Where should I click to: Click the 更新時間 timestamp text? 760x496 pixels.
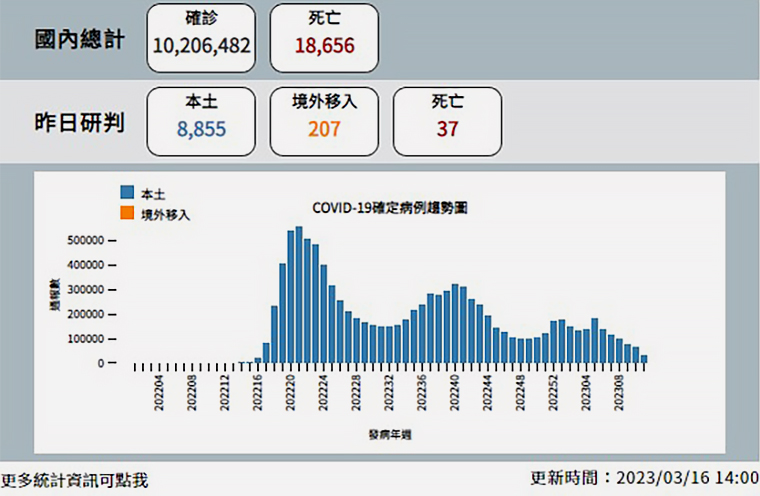click(644, 477)
